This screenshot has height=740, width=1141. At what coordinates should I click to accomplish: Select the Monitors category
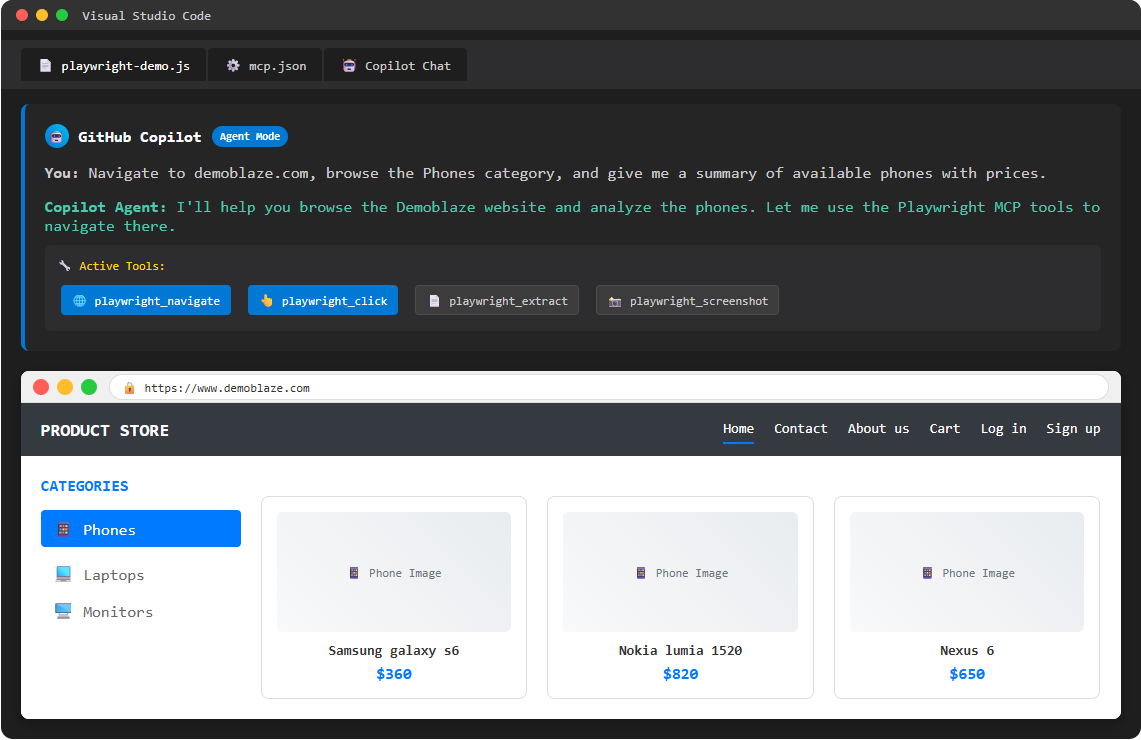point(140,612)
